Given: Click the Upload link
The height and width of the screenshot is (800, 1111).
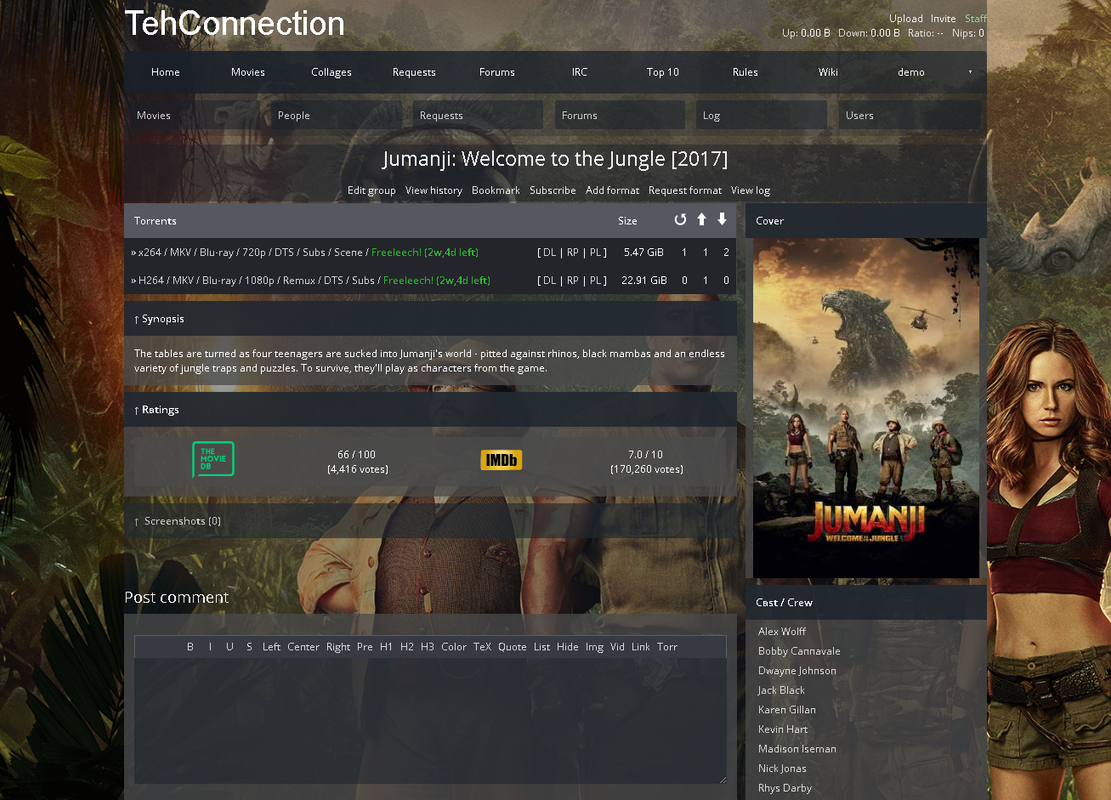Looking at the screenshot, I should pyautogui.click(x=906, y=18).
